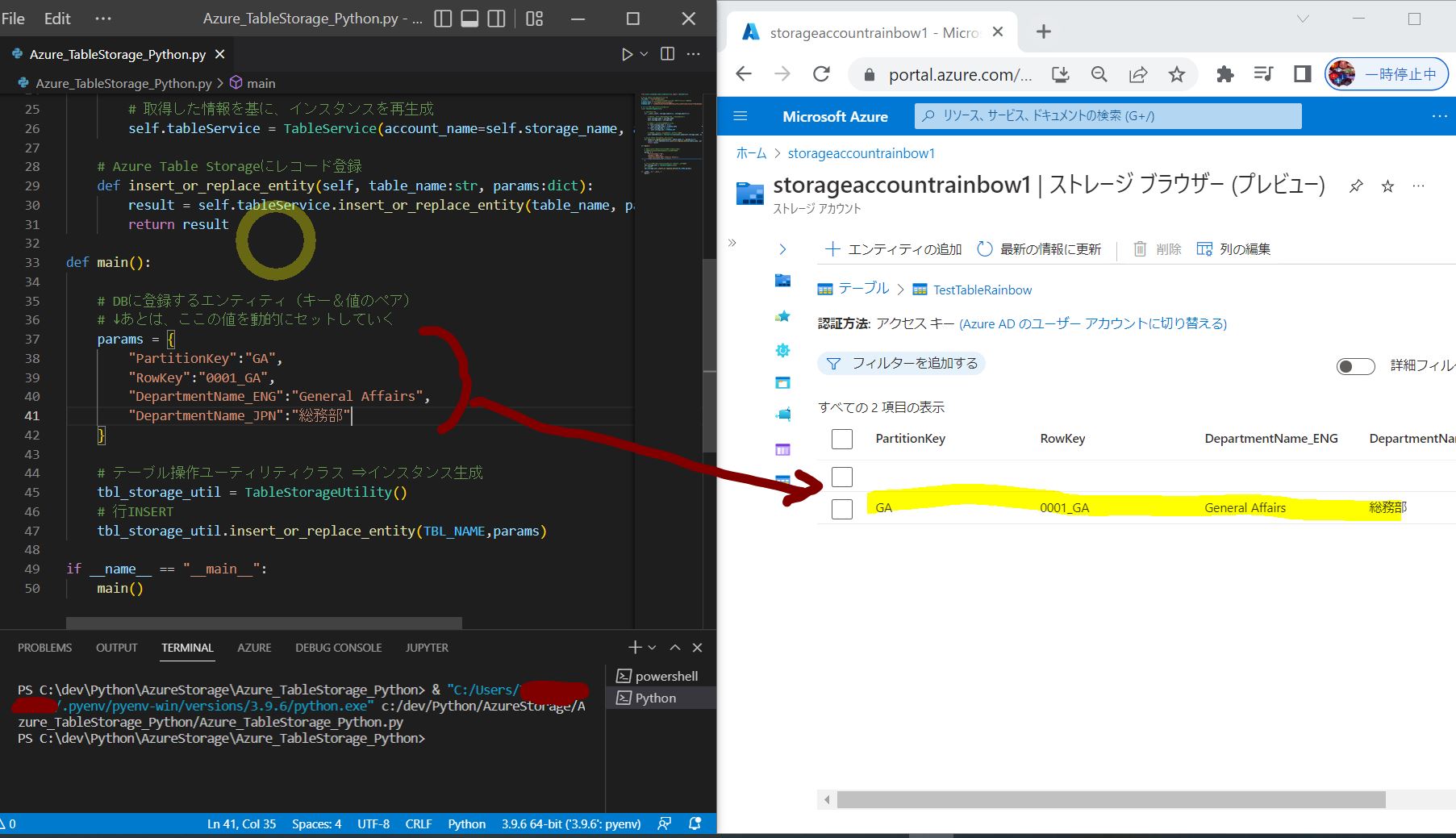Create a new terminal with plus icon
The image size is (1456, 838).
pos(635,648)
